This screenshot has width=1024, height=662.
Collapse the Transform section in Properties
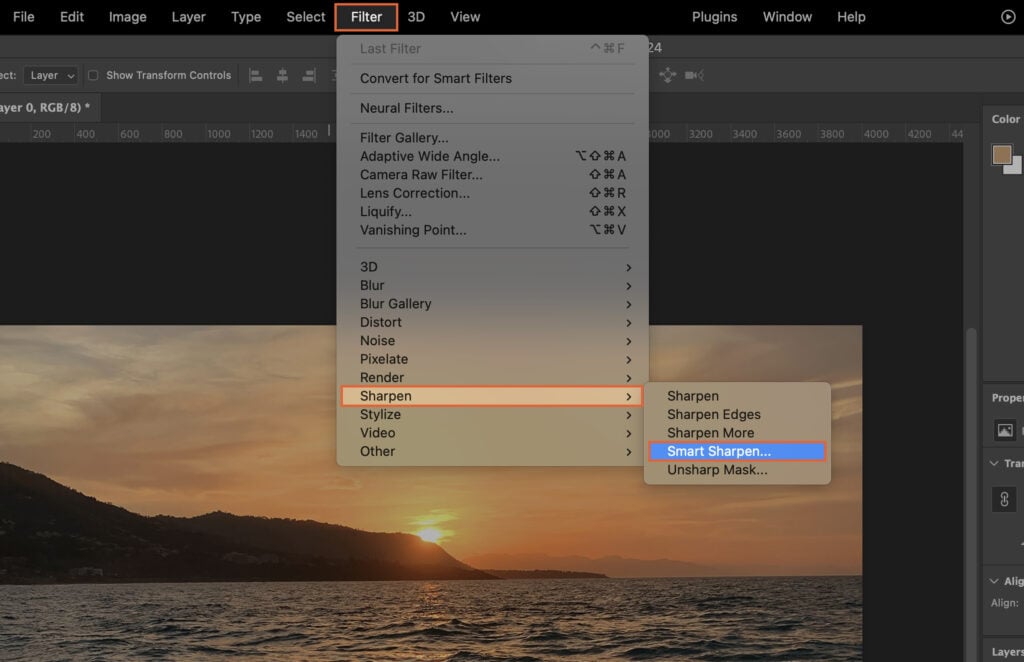coord(995,463)
